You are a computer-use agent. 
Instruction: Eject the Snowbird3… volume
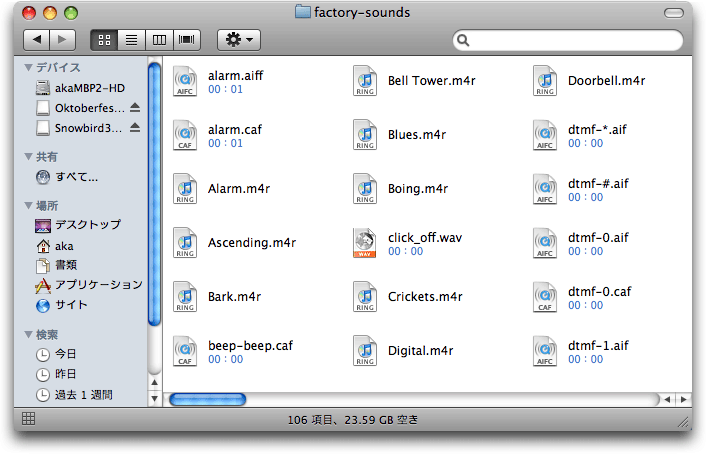[135, 128]
